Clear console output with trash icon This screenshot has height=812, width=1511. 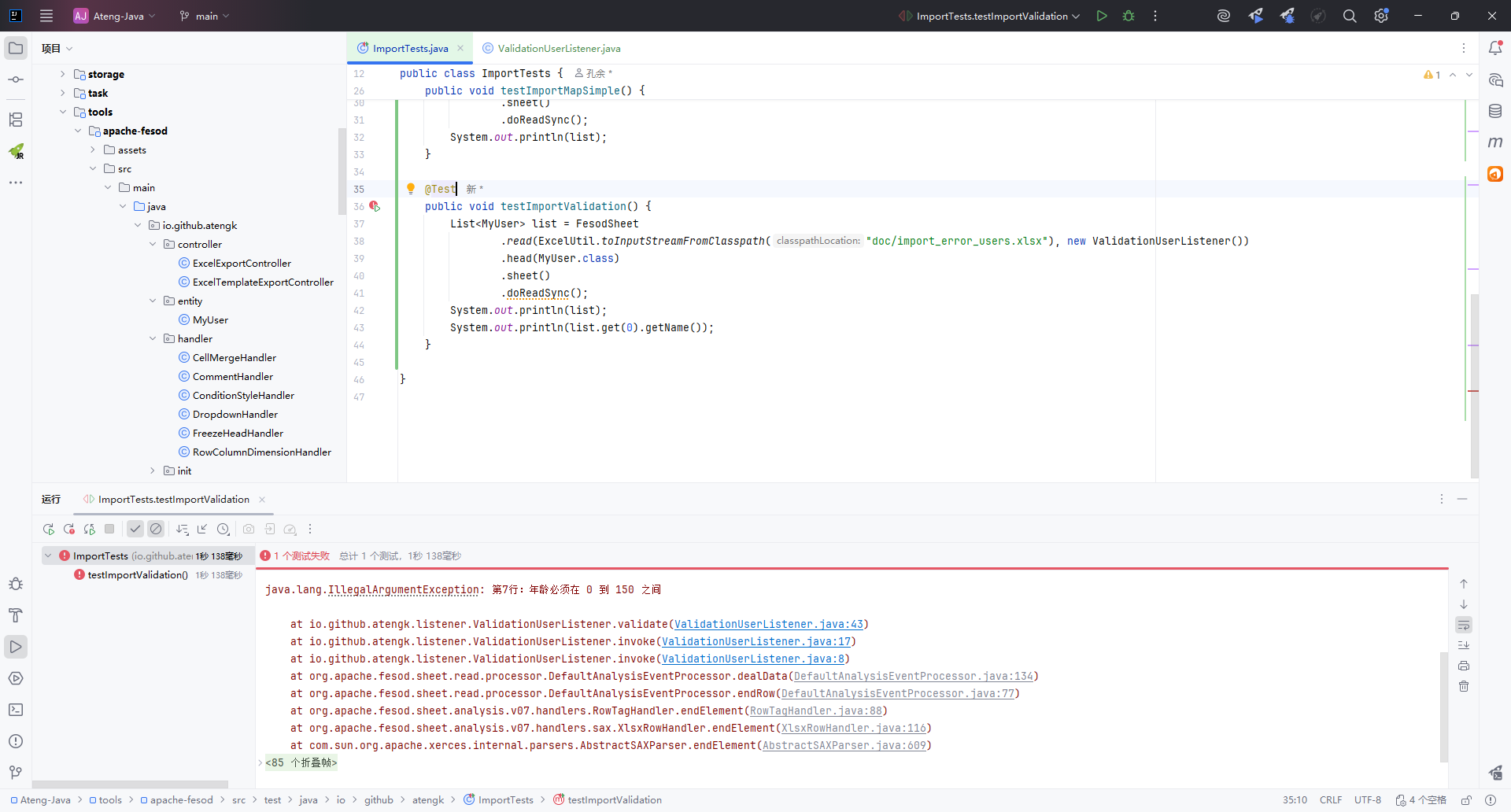1464,686
